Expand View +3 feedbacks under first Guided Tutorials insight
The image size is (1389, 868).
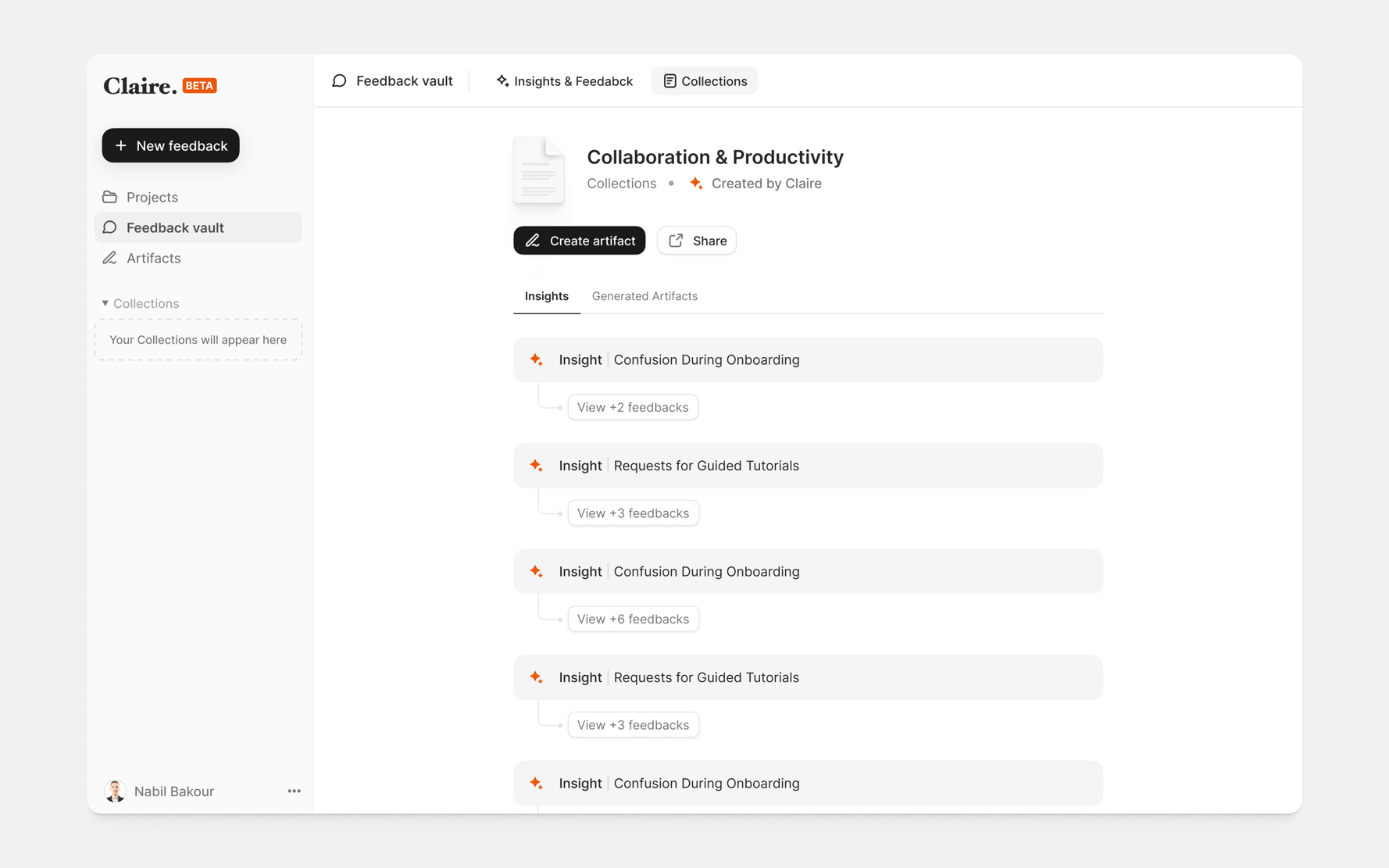pyautogui.click(x=633, y=513)
